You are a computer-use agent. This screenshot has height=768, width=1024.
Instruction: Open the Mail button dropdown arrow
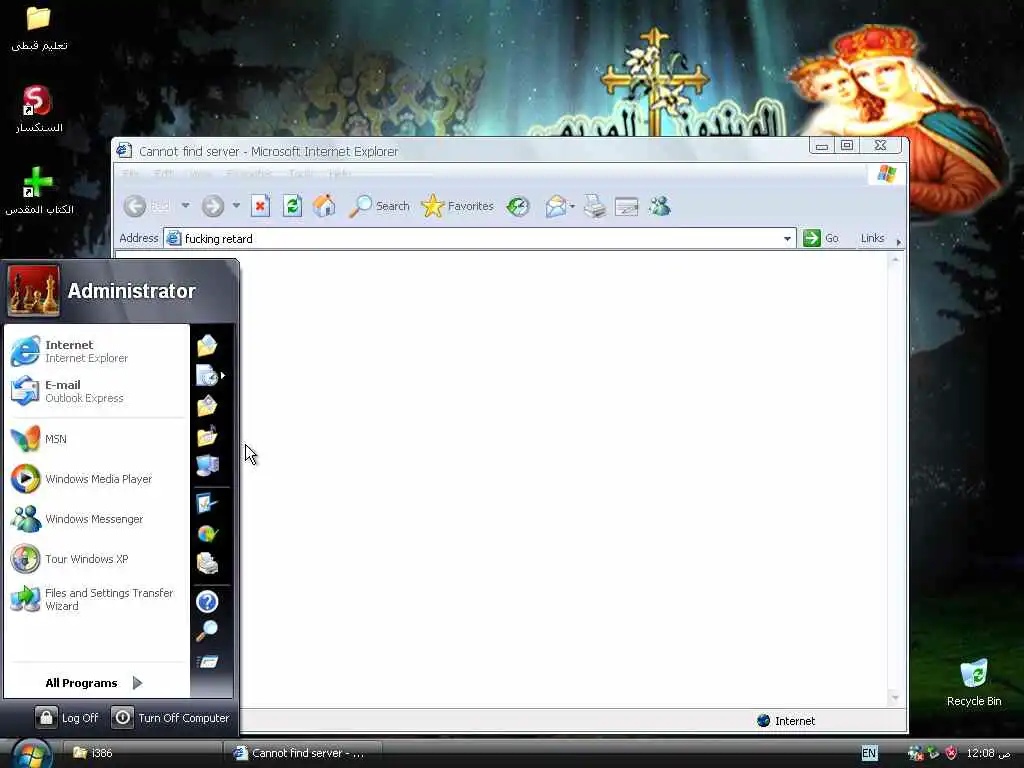pos(572,206)
